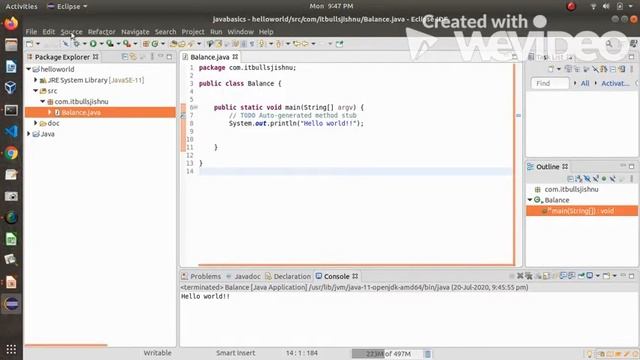Open Visual Studio Code from the dock
640x360 pixels.
[11, 131]
